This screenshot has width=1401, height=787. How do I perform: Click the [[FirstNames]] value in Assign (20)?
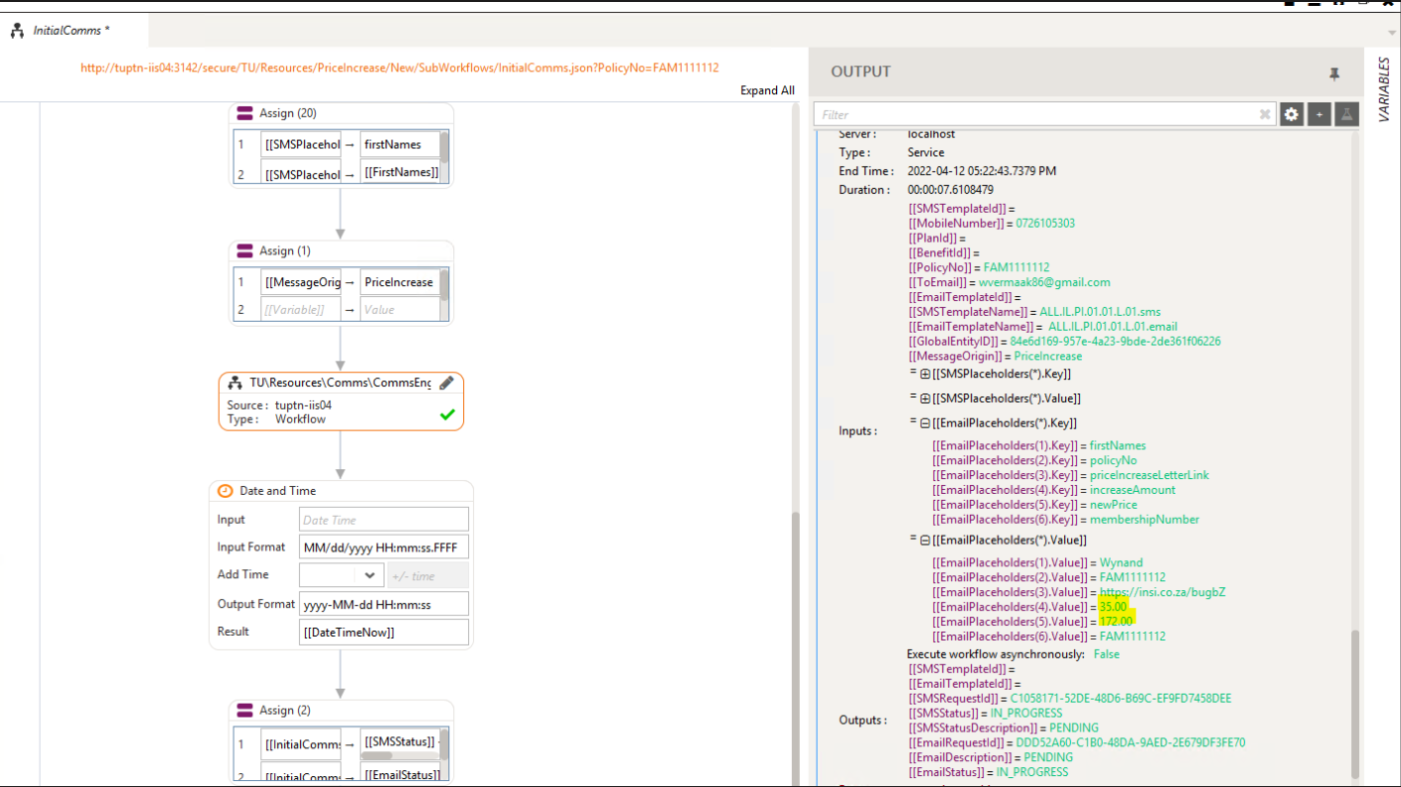click(399, 172)
